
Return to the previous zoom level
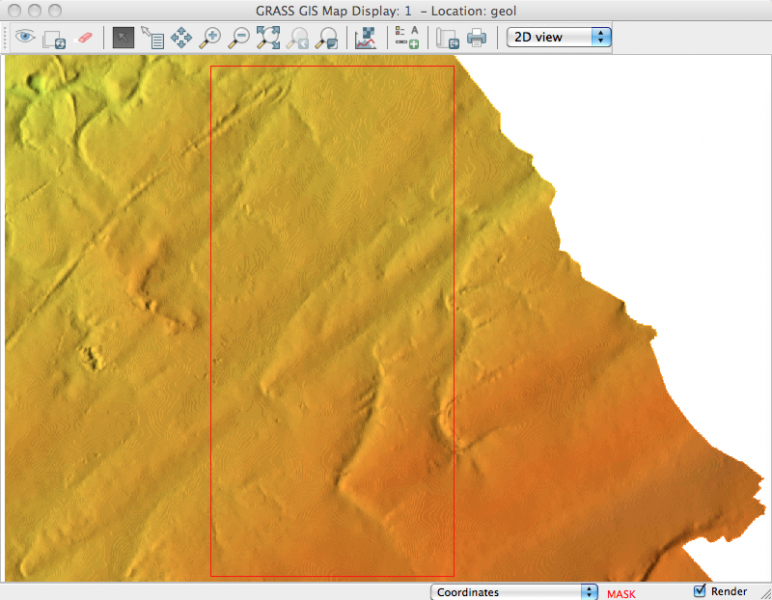pyautogui.click(x=297, y=38)
